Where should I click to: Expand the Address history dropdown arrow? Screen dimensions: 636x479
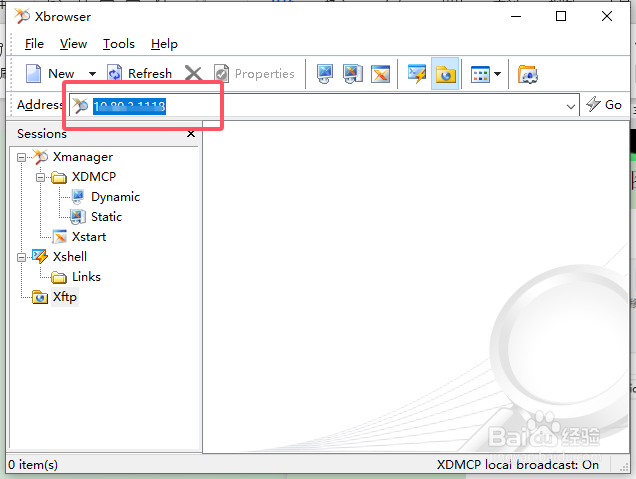[571, 106]
